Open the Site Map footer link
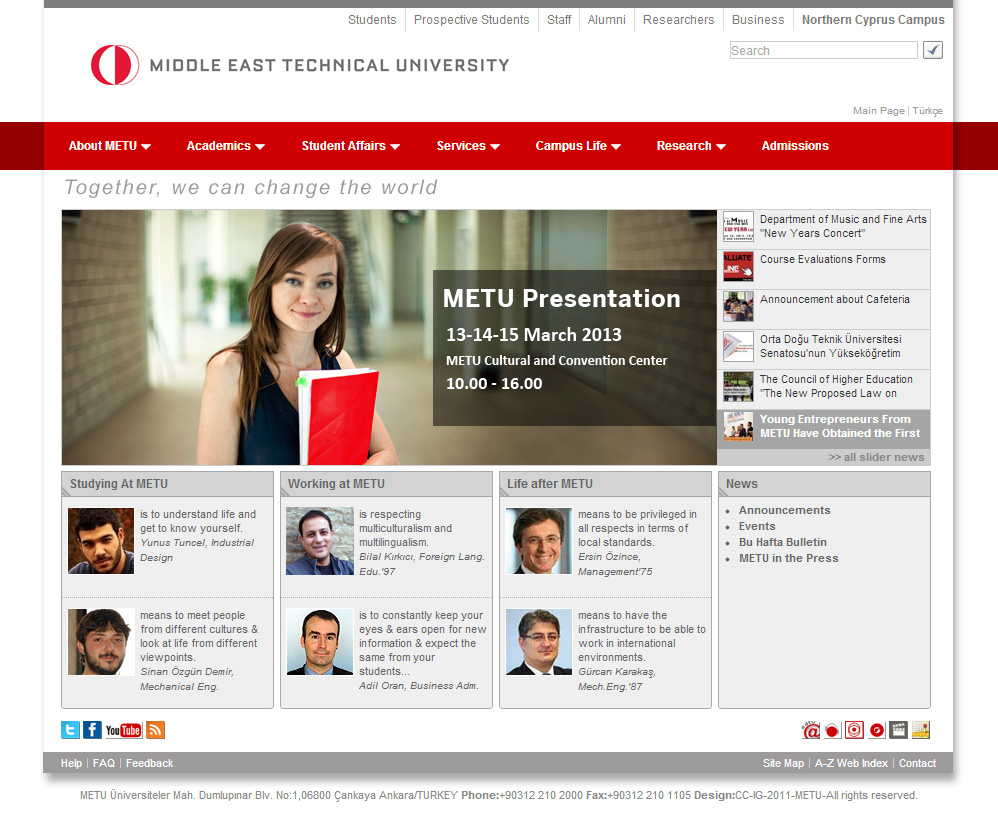The height and width of the screenshot is (828, 998). (x=784, y=763)
